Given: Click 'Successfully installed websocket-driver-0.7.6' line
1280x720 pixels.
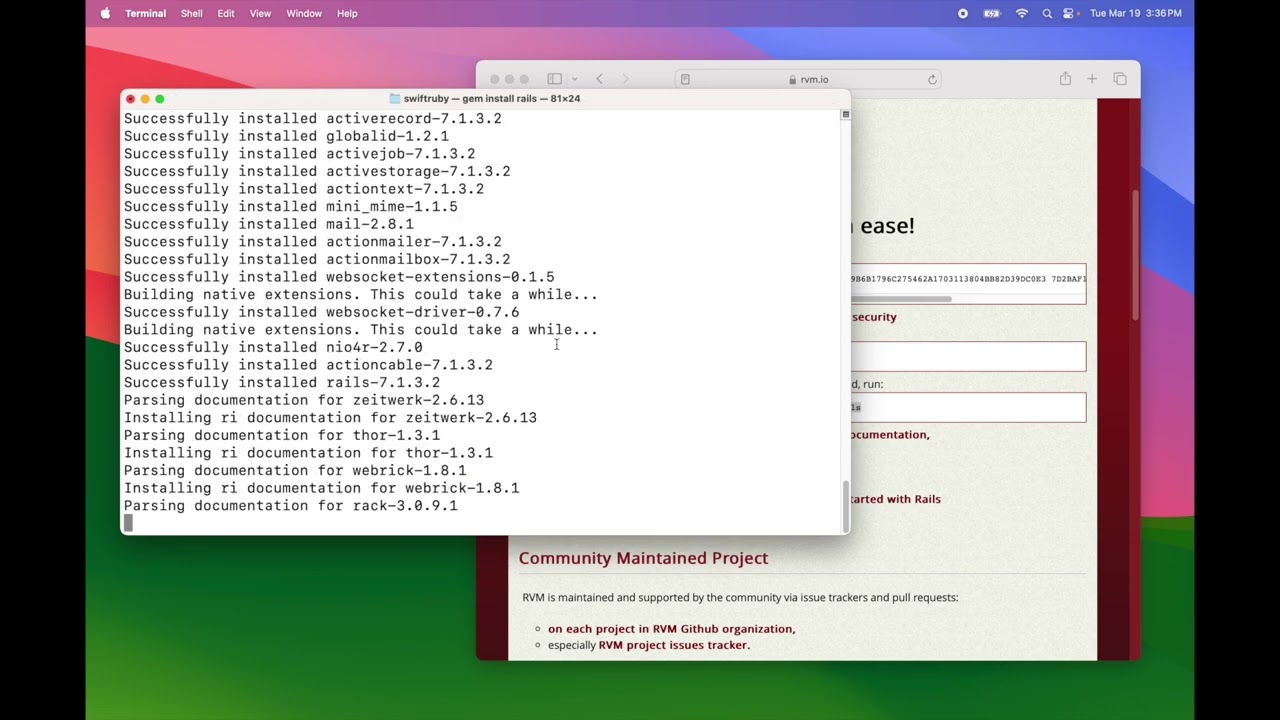Looking at the screenshot, I should (322, 312).
